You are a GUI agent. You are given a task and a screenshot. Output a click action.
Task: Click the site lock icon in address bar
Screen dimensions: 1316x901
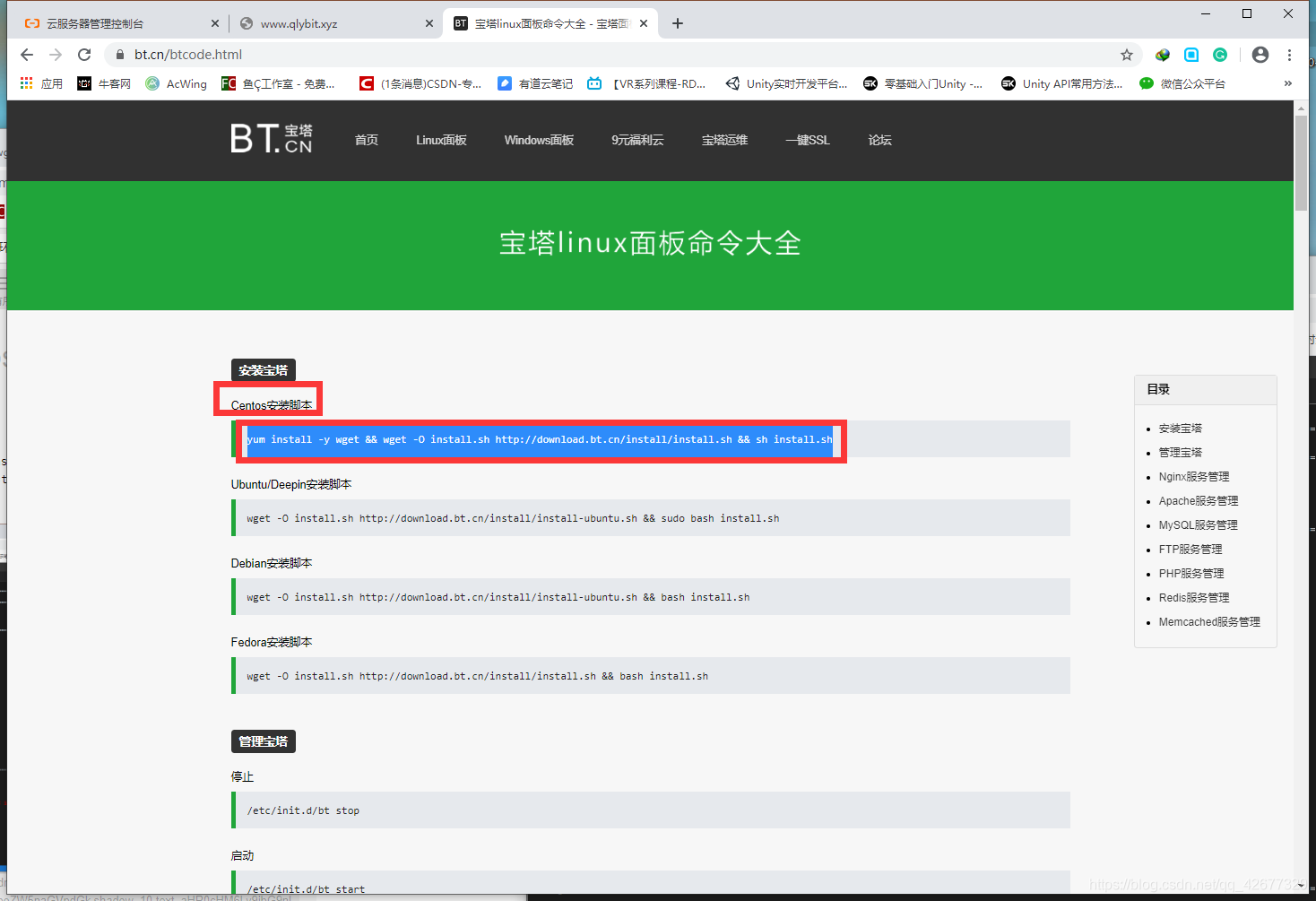[x=119, y=55]
